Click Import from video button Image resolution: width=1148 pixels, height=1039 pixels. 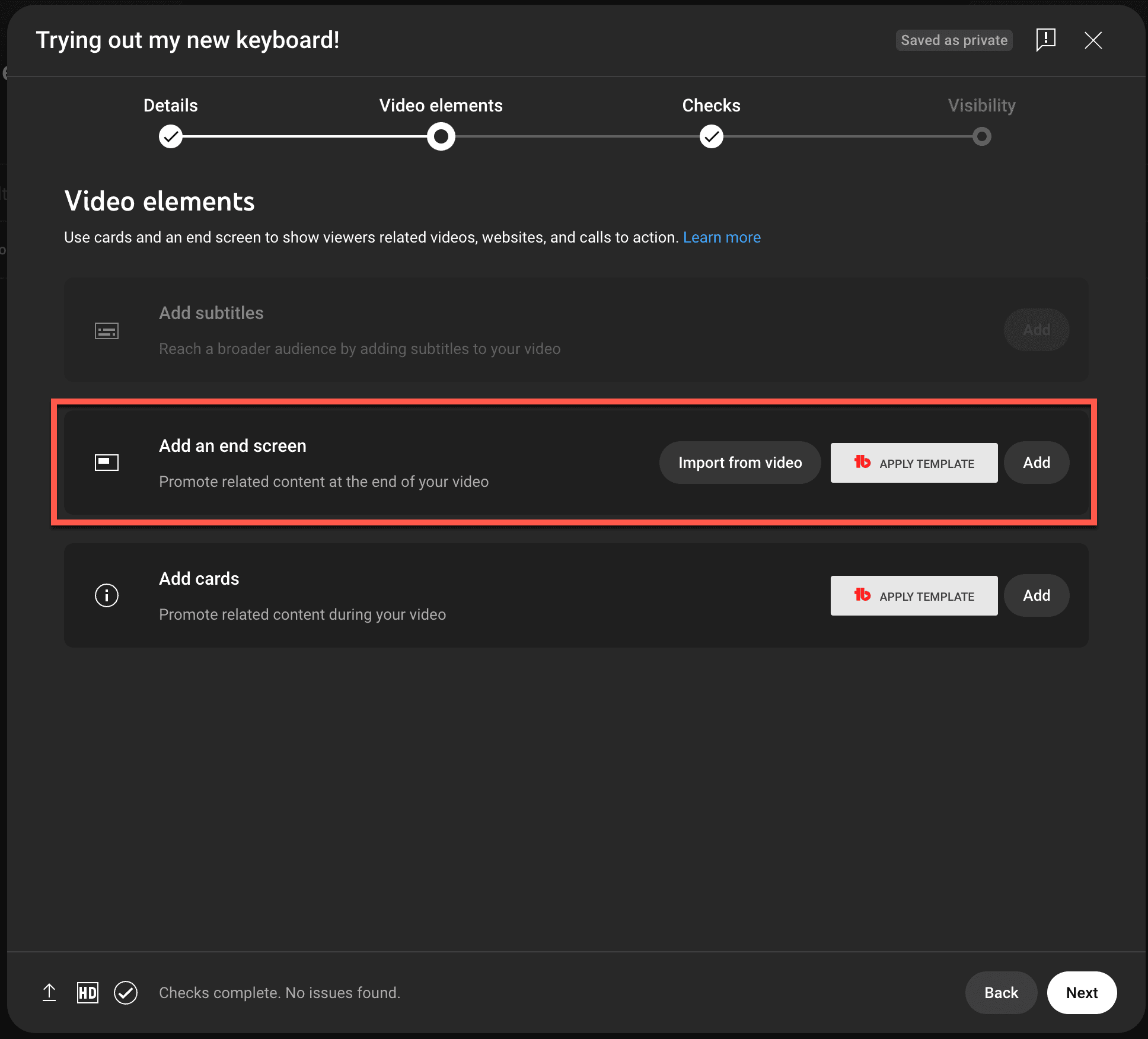pos(740,463)
